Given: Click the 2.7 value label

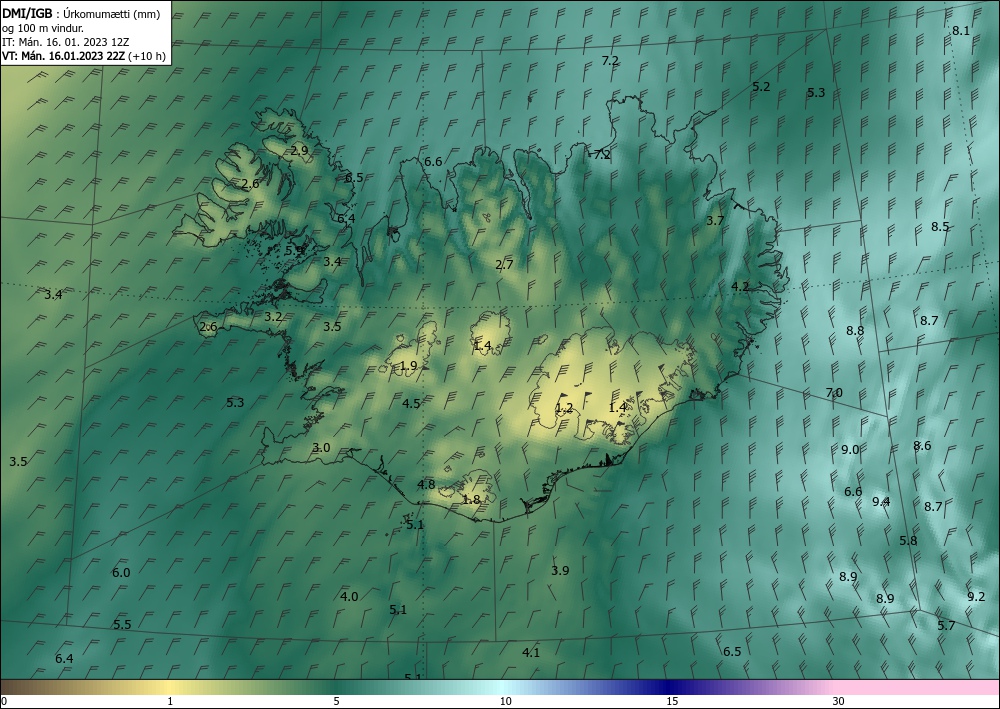Looking at the screenshot, I should [504, 265].
